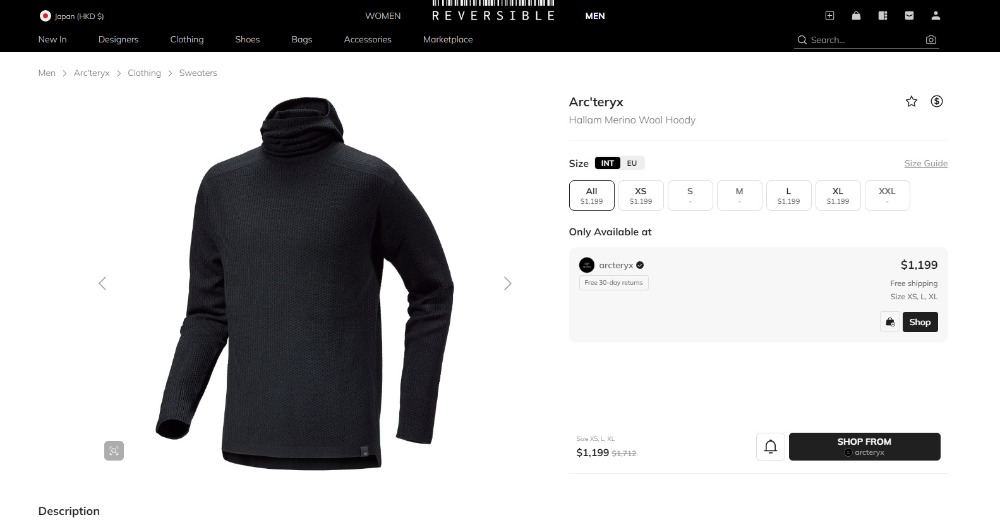Screen dimensions: 1000x527
Task: Click the dollar price-tracking icon
Action: [x=937, y=101]
